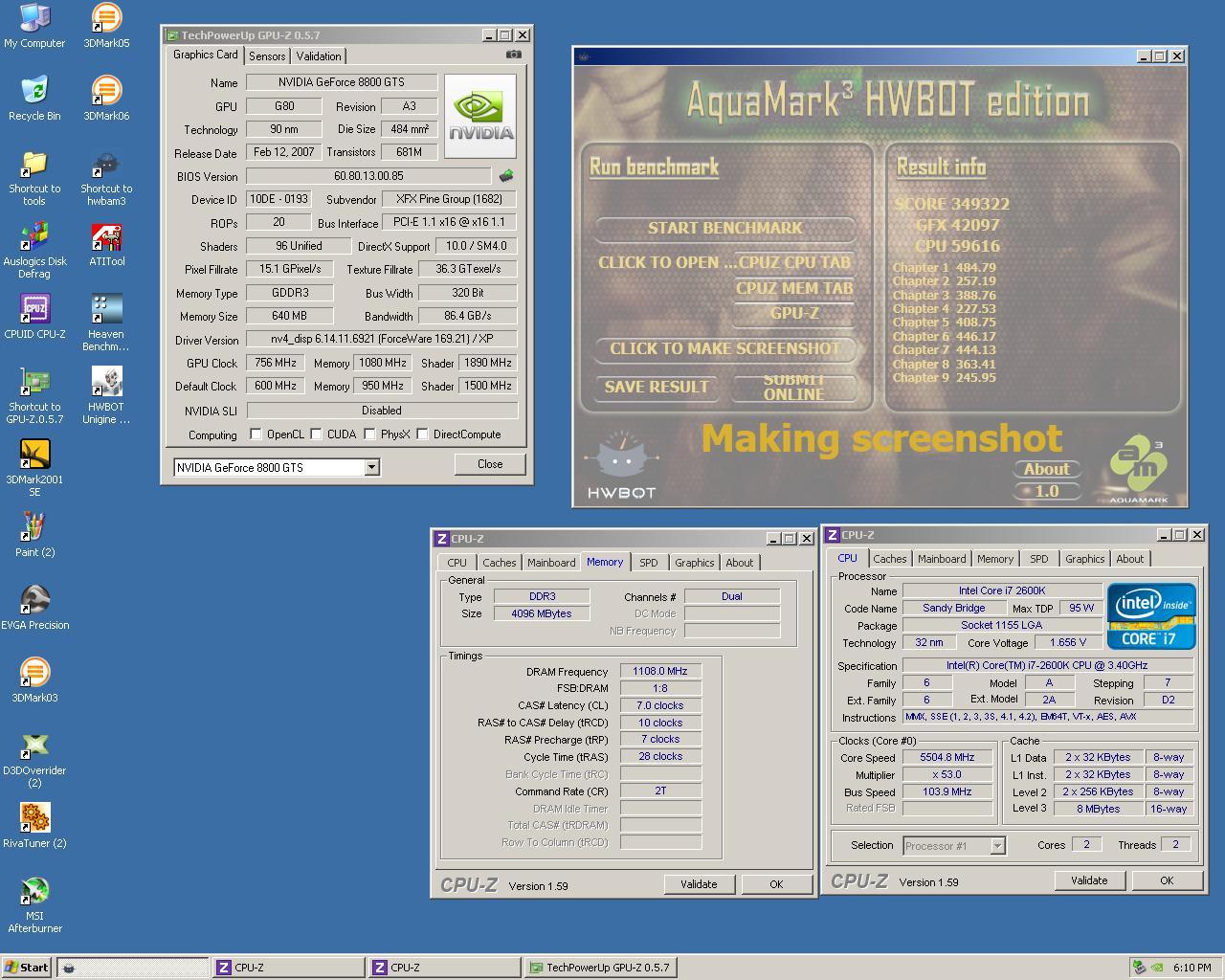Open 3DMark2001 SE desktop icon

tap(34, 469)
